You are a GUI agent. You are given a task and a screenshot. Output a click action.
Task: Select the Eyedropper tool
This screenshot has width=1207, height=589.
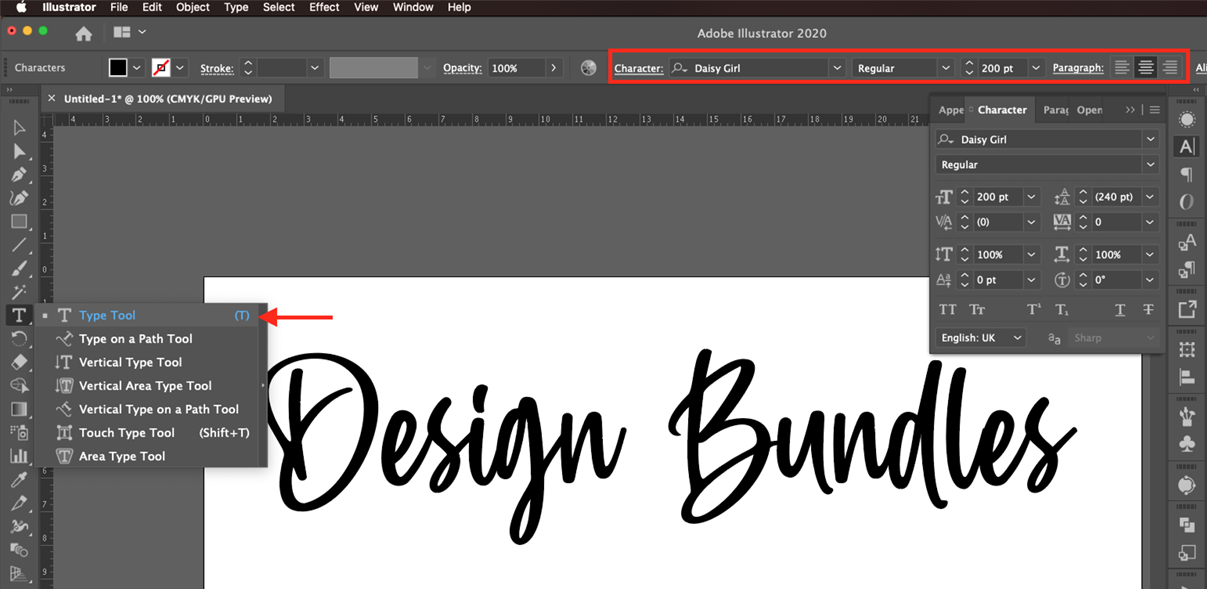[x=19, y=480]
